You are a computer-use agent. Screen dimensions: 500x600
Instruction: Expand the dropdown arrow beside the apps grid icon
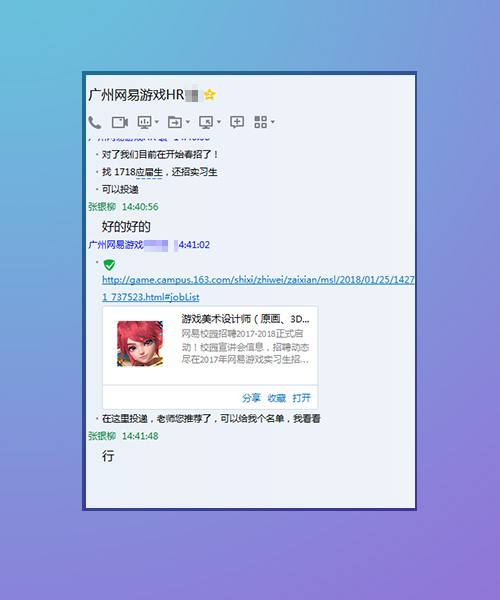click(x=273, y=122)
